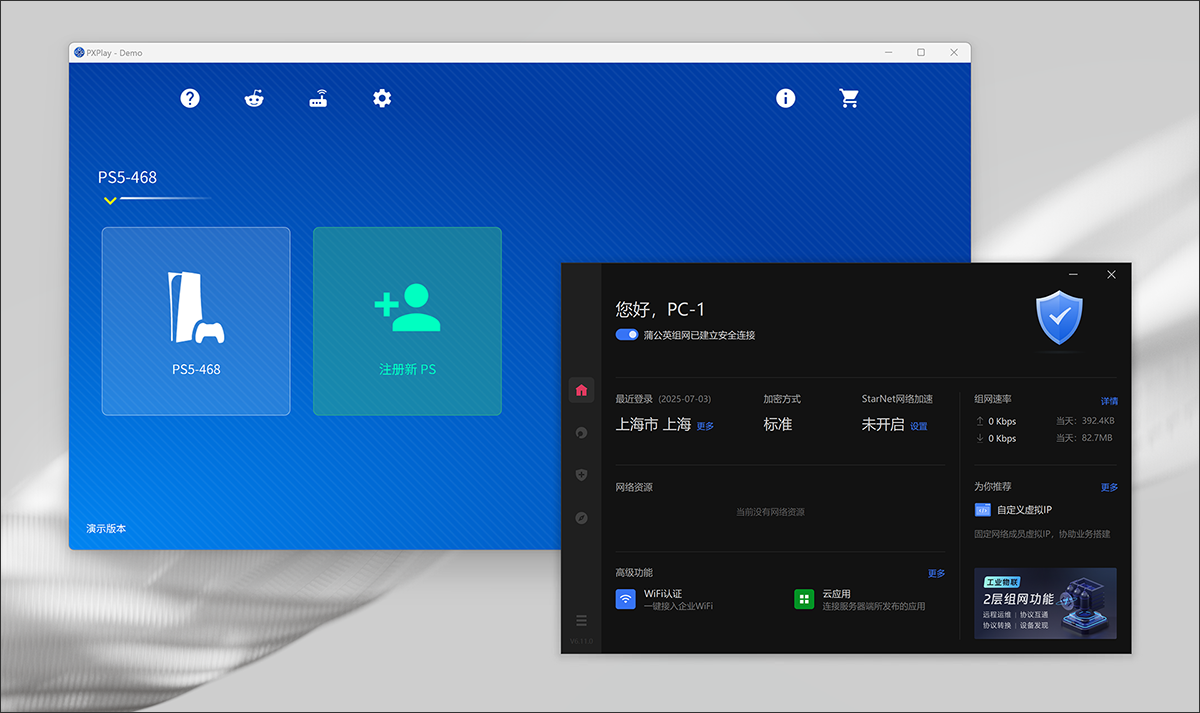The width and height of the screenshot is (1200, 713).
Task: Click the info circle icon
Action: click(786, 98)
